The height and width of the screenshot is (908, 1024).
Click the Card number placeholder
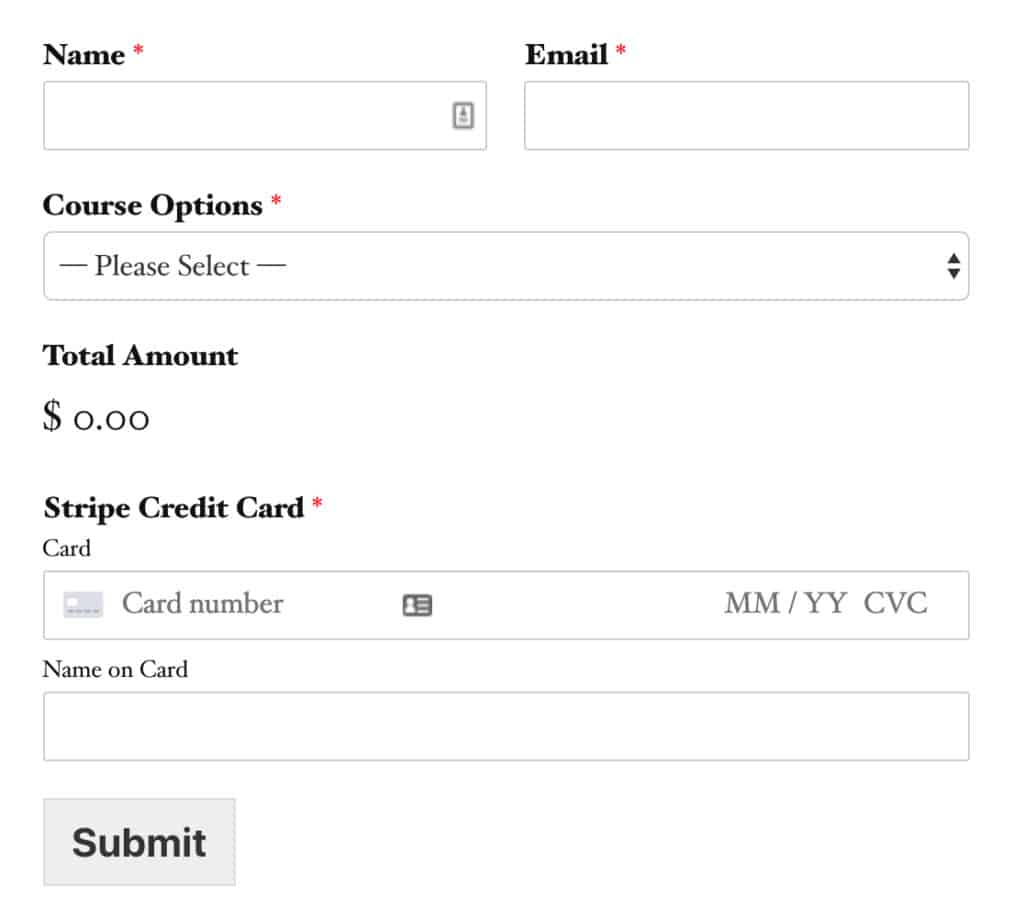click(202, 603)
